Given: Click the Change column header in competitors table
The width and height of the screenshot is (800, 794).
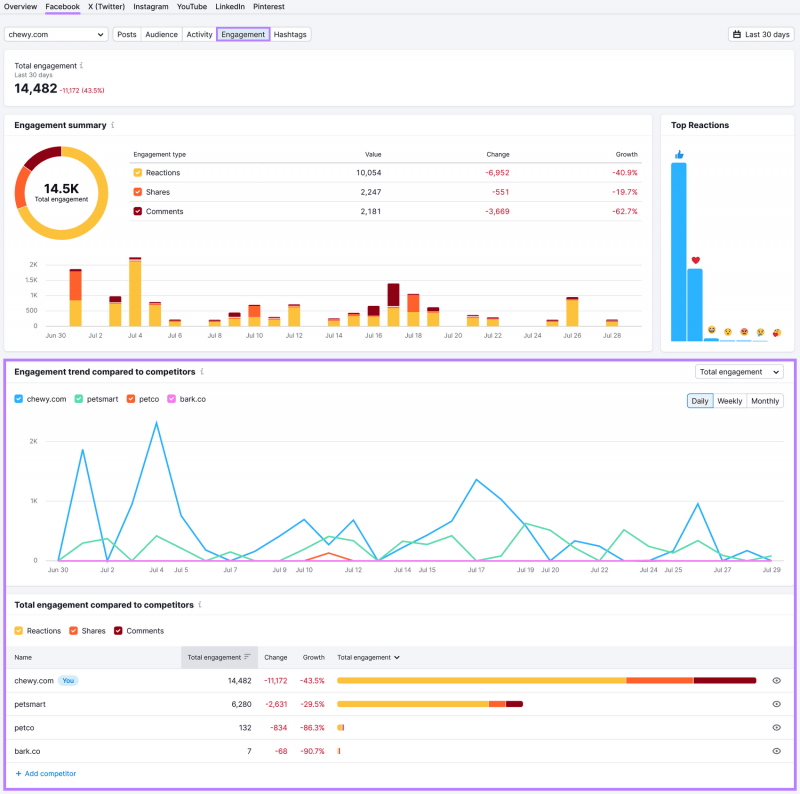Looking at the screenshot, I should 276,657.
